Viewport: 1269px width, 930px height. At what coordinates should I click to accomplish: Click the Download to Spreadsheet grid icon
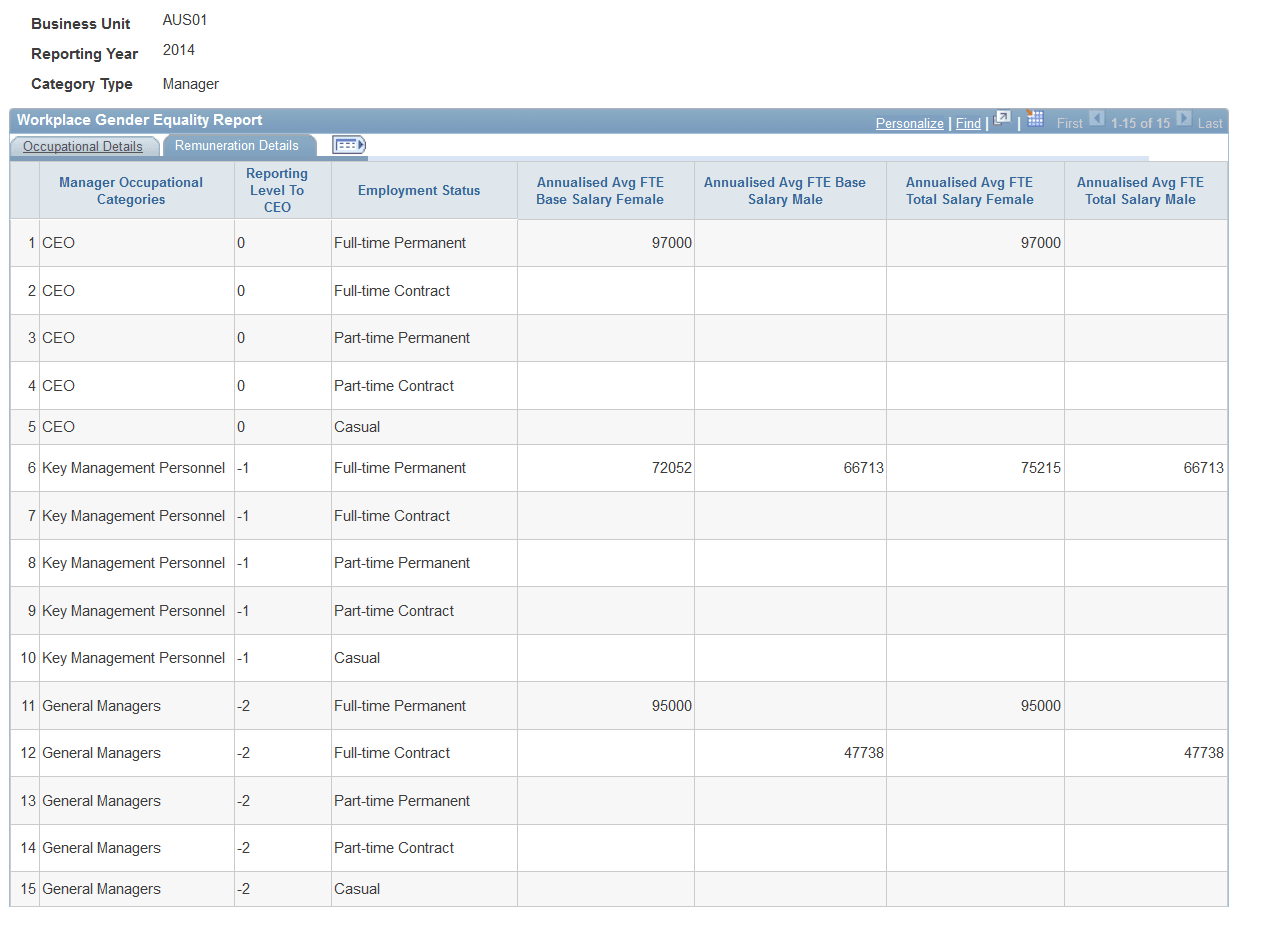pos(1035,119)
